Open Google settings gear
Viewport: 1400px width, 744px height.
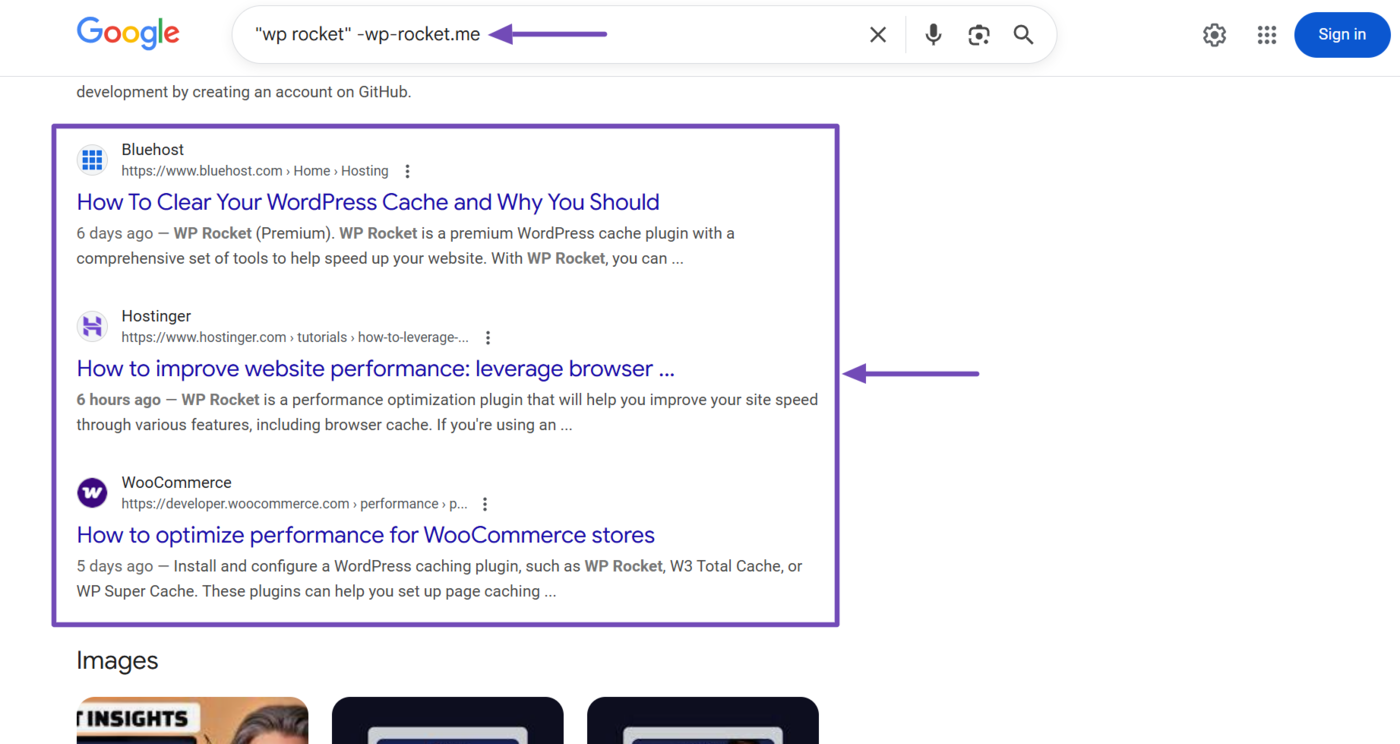tap(1214, 35)
